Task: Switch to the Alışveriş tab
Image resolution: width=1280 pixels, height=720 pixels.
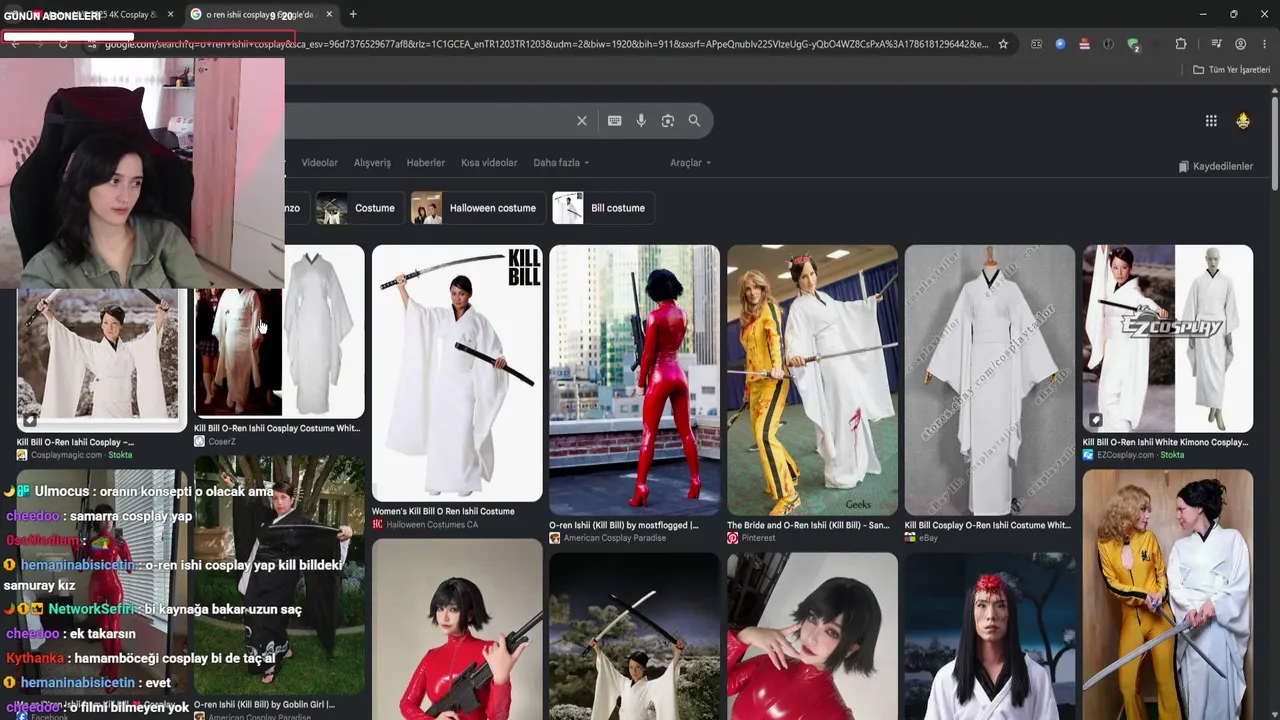Action: pyautogui.click(x=372, y=163)
